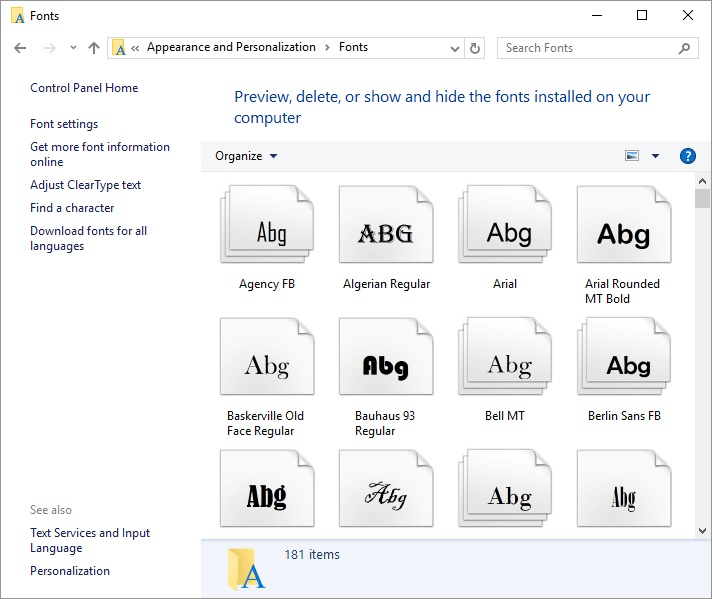
Task: Click inside the Search Fonts field
Action: (x=598, y=48)
